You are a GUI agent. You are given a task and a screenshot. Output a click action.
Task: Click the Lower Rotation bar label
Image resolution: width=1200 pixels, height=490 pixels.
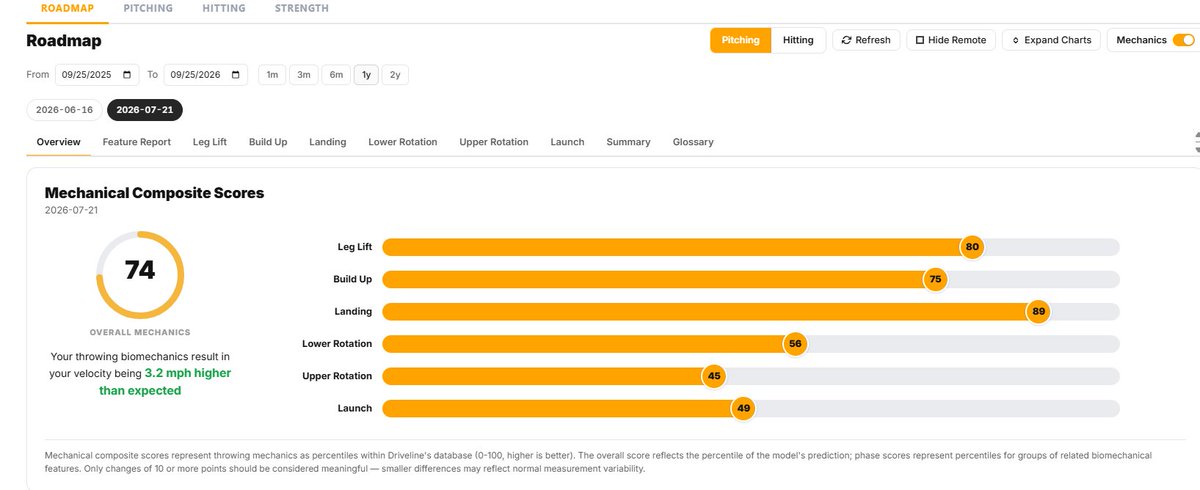(337, 343)
